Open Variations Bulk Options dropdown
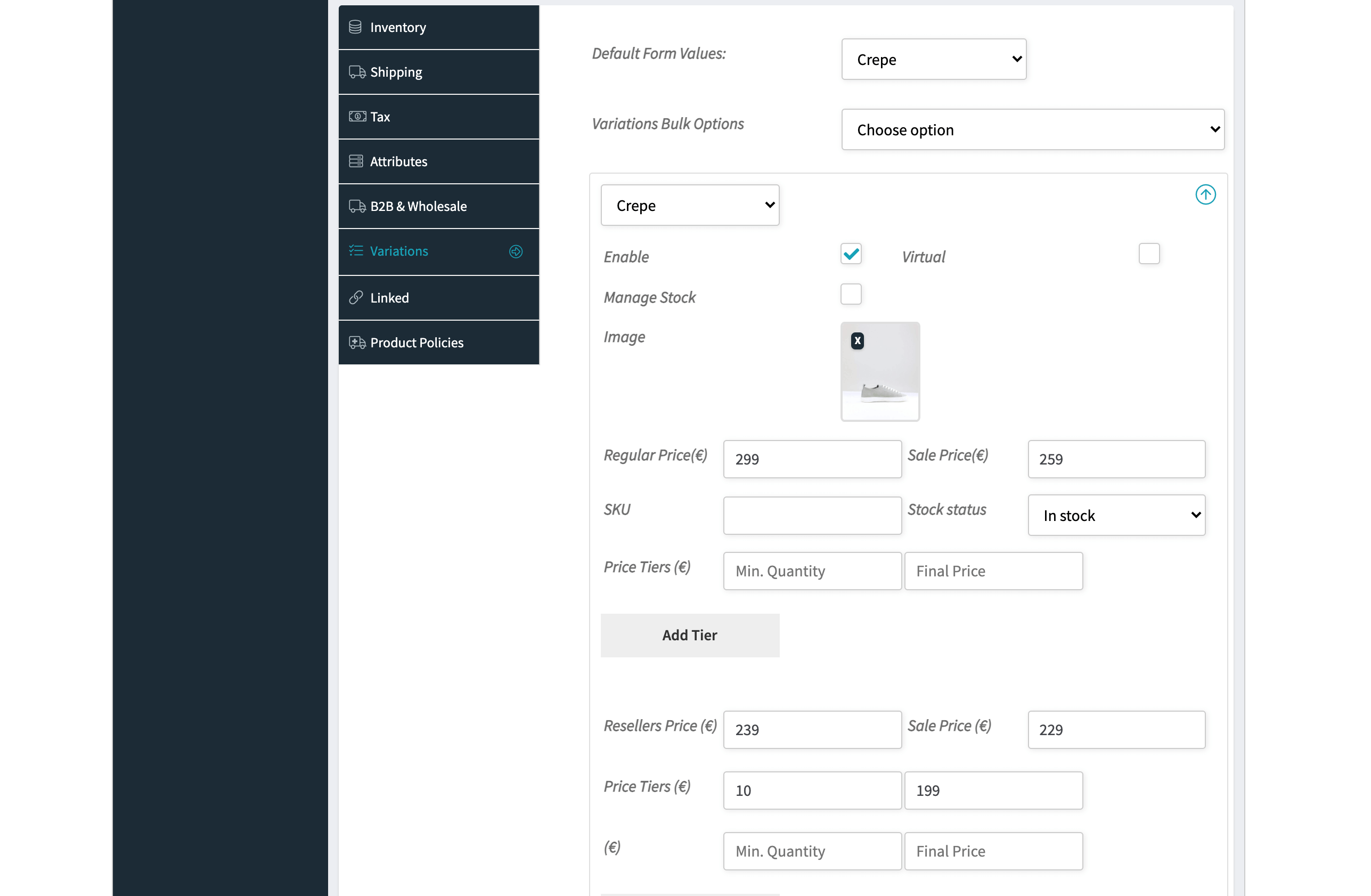The width and height of the screenshot is (1371, 896). [x=1032, y=129]
